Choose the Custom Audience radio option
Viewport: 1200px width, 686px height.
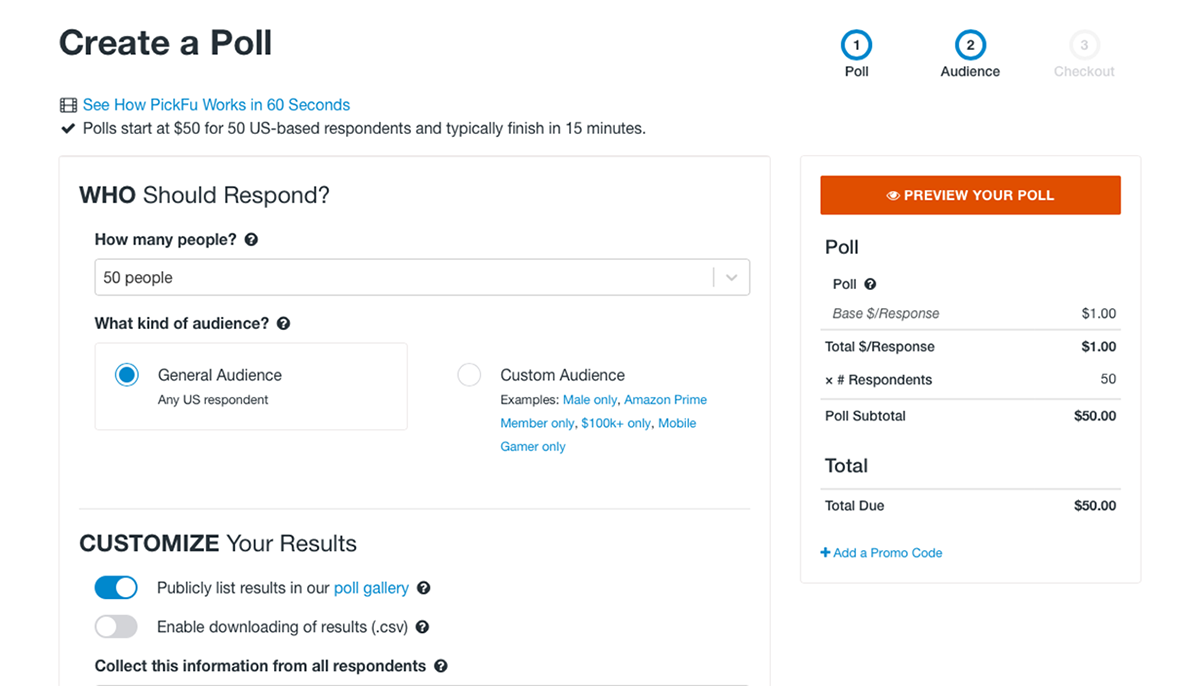point(469,375)
